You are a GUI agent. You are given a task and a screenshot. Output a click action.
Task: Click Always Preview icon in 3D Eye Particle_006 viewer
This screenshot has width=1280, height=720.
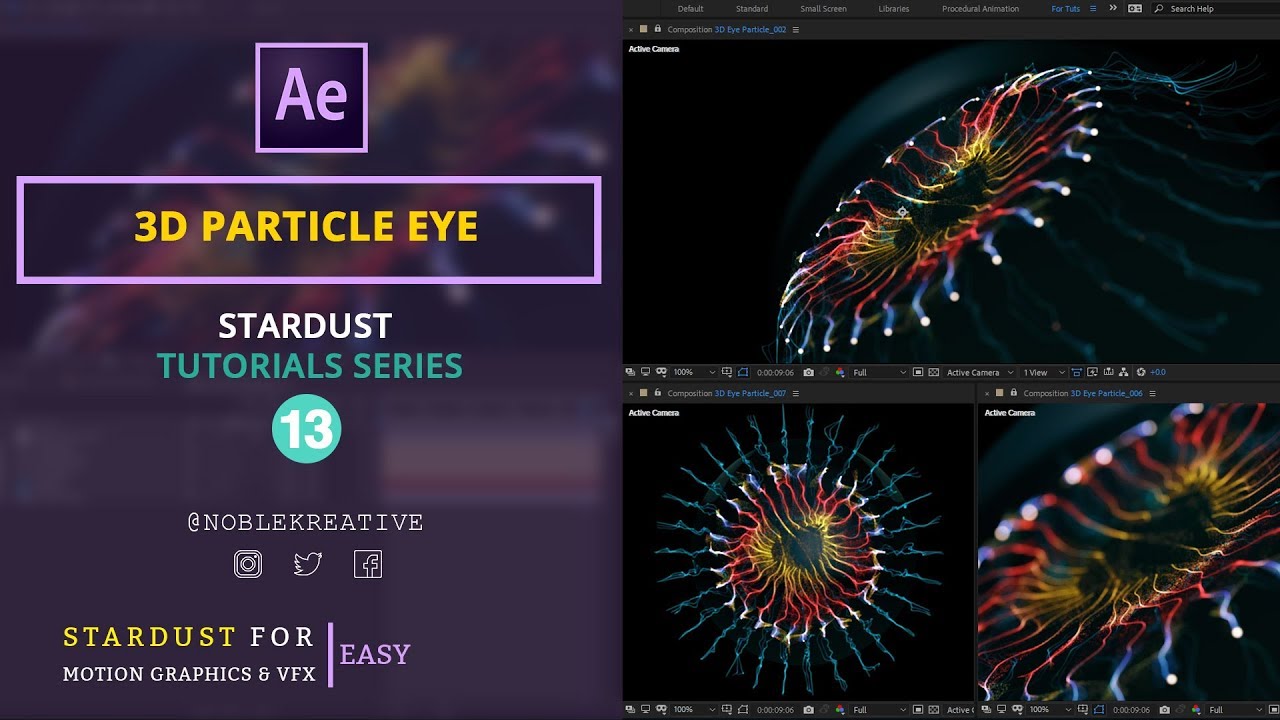(x=986, y=710)
